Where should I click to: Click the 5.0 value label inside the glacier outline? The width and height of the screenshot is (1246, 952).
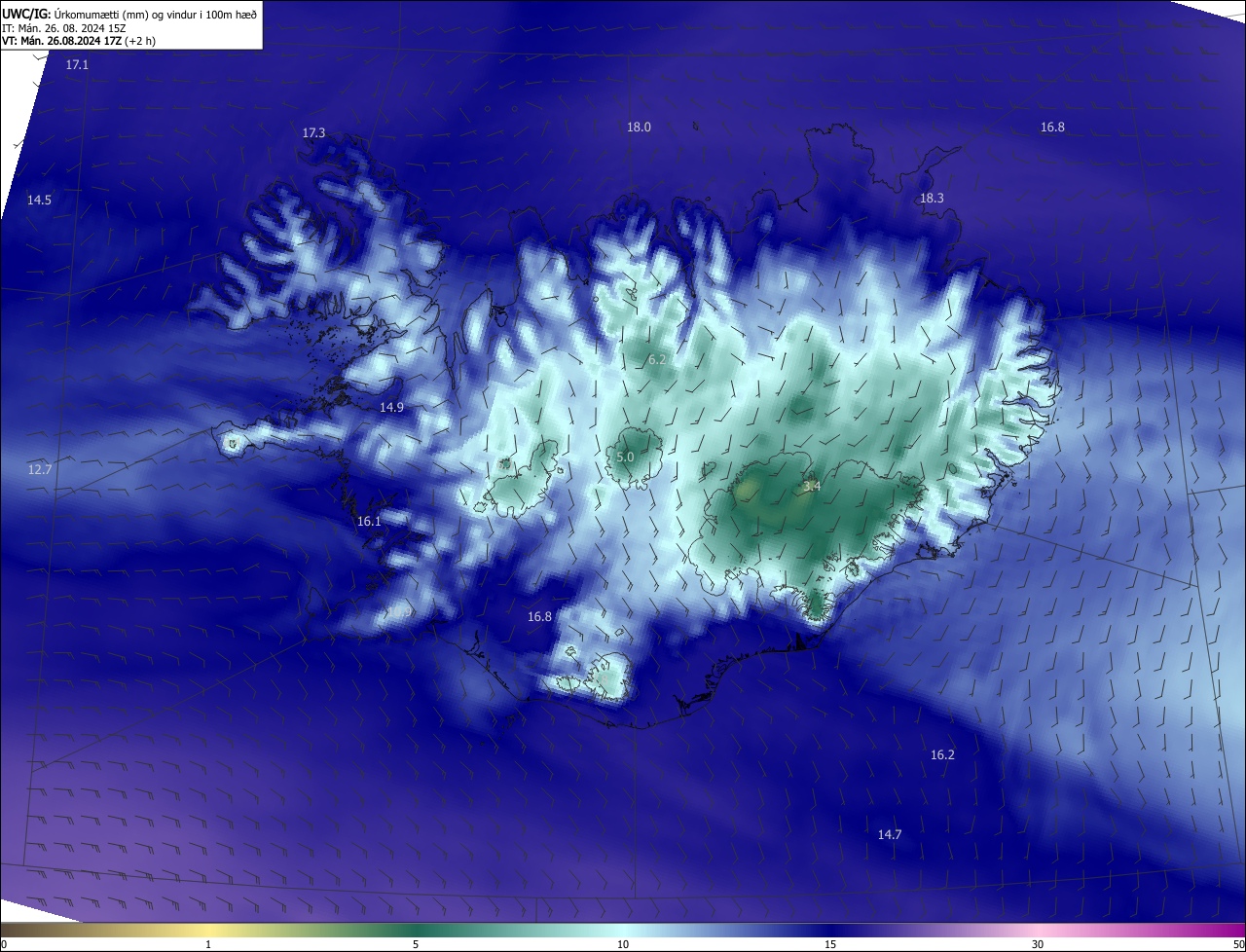625,458
